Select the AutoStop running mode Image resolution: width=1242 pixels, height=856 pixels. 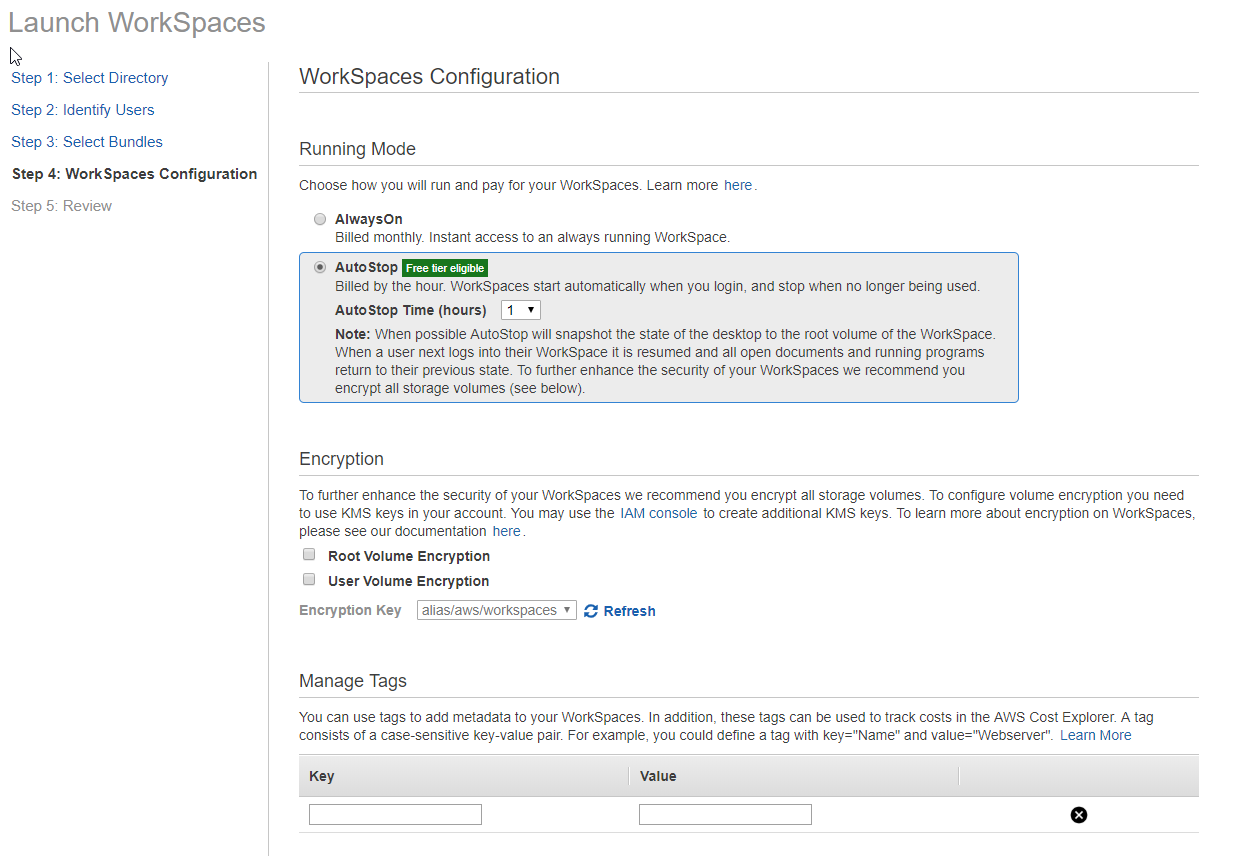(x=320, y=267)
